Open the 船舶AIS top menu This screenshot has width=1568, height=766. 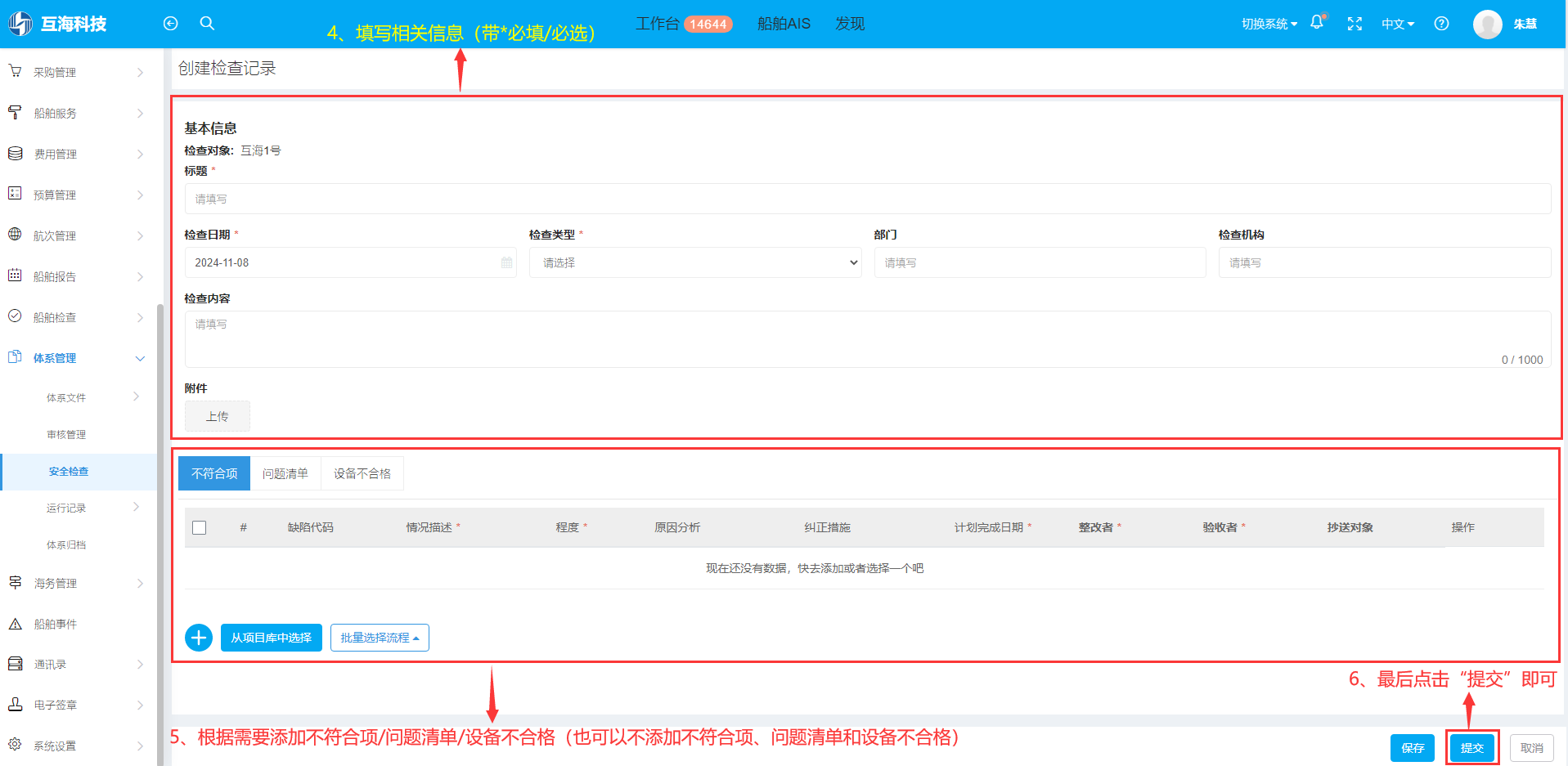click(x=784, y=24)
